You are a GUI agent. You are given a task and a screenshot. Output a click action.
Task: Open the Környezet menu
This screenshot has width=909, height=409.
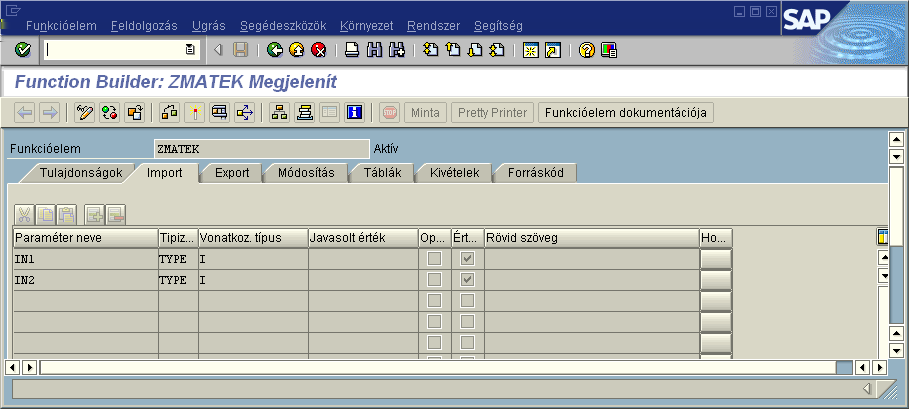(x=366, y=26)
